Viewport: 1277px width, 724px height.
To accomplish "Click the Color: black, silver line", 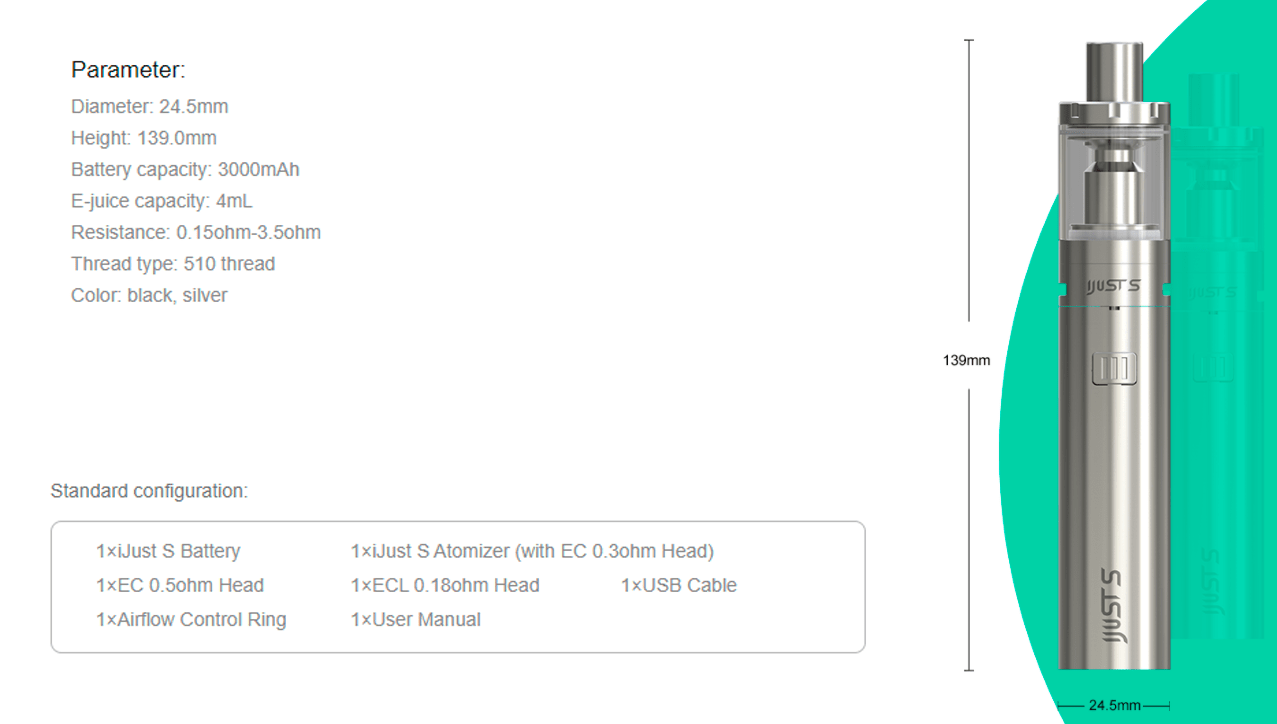I will (149, 296).
